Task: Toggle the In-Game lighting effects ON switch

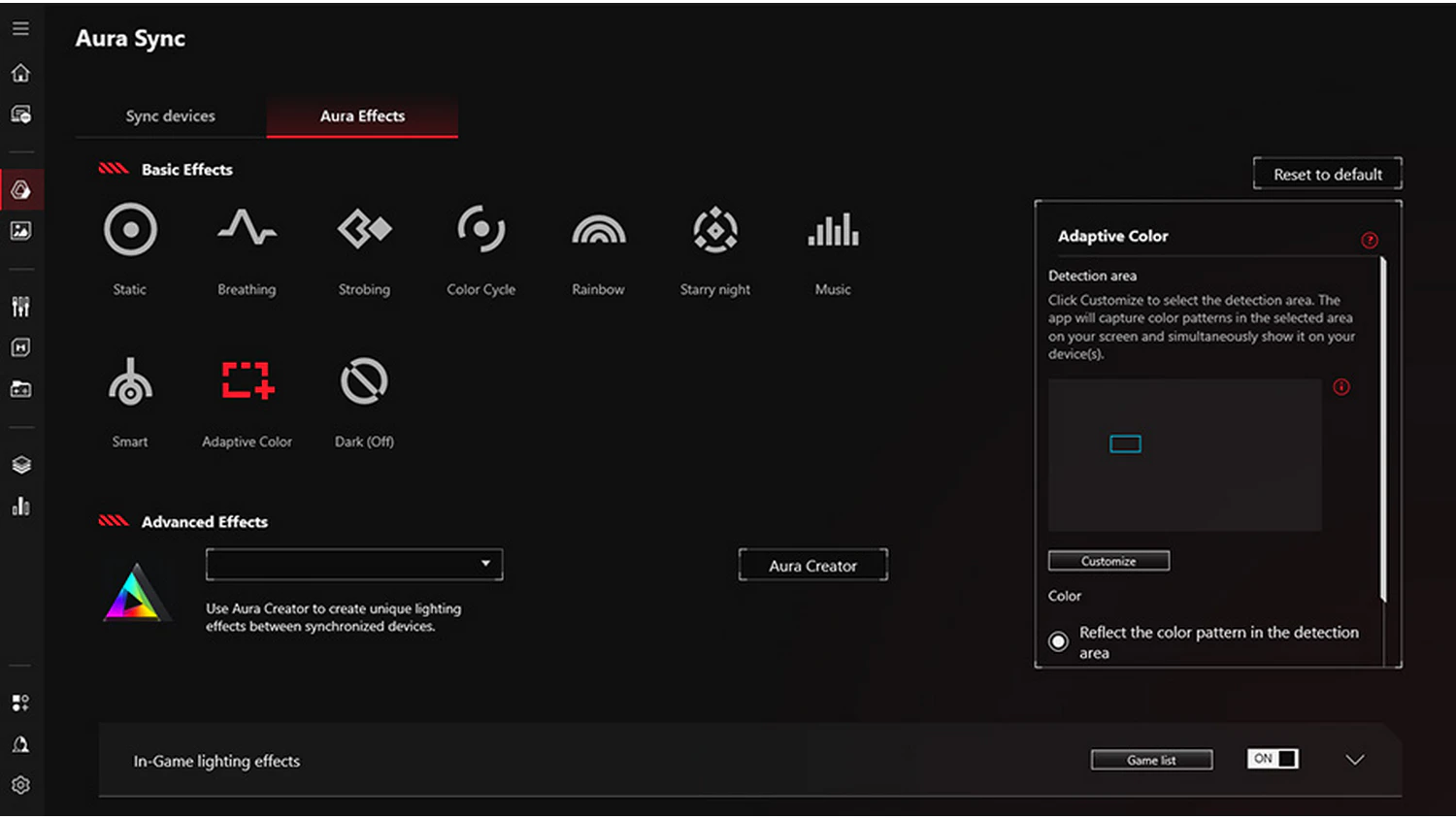Action: [1273, 759]
